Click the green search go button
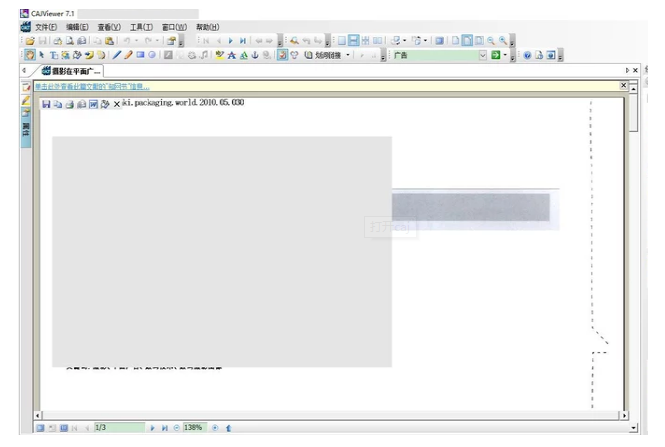 tap(495, 56)
